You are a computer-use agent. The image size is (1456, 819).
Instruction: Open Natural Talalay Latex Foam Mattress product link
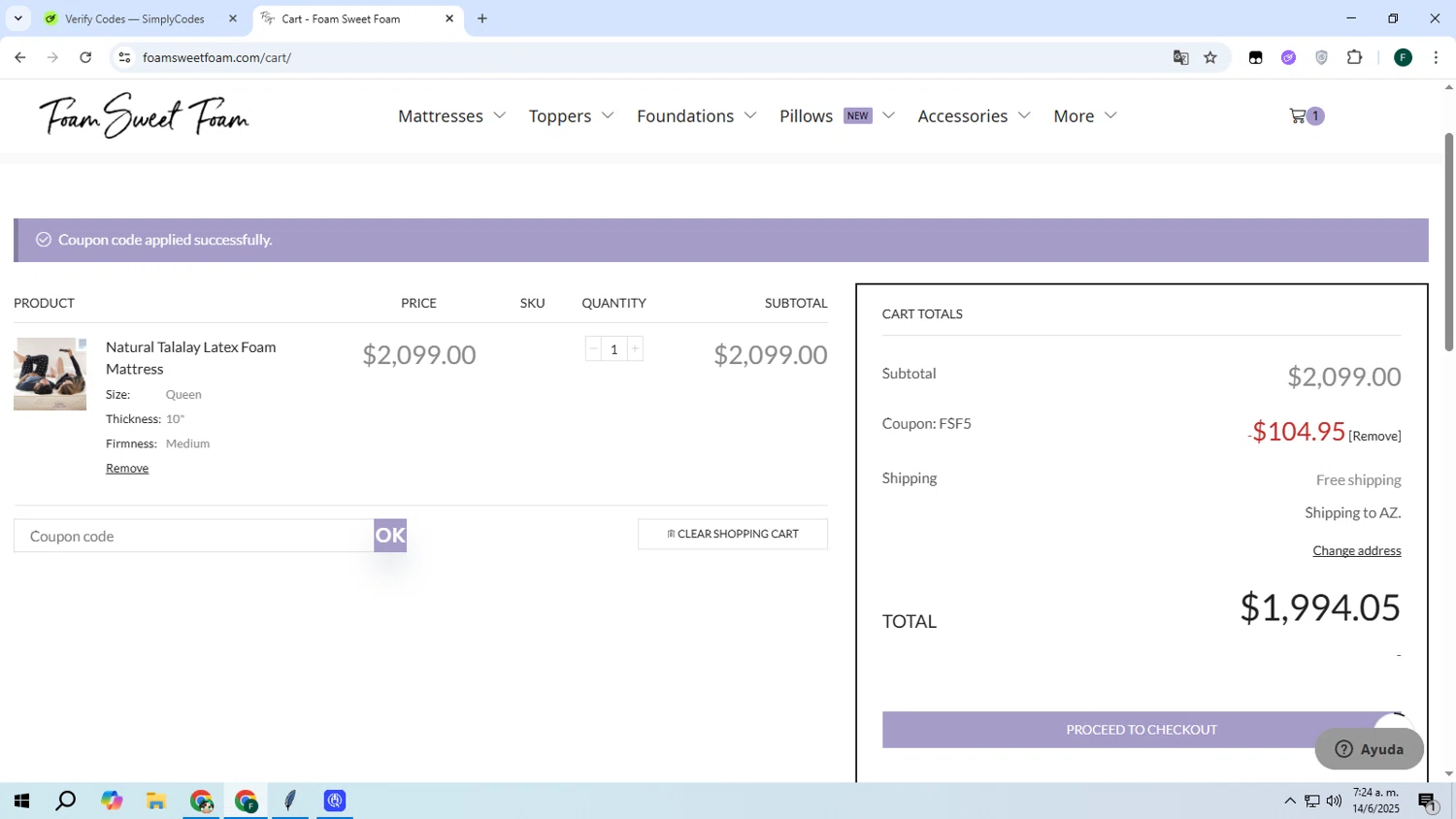[190, 358]
